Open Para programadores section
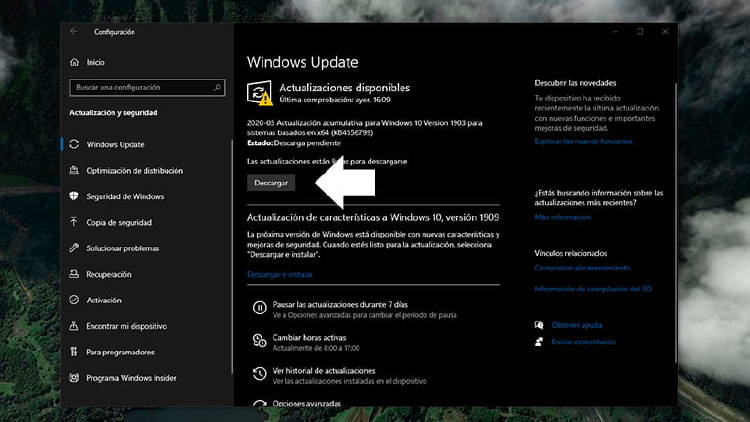Viewport: 750px width, 422px height. coord(119,352)
